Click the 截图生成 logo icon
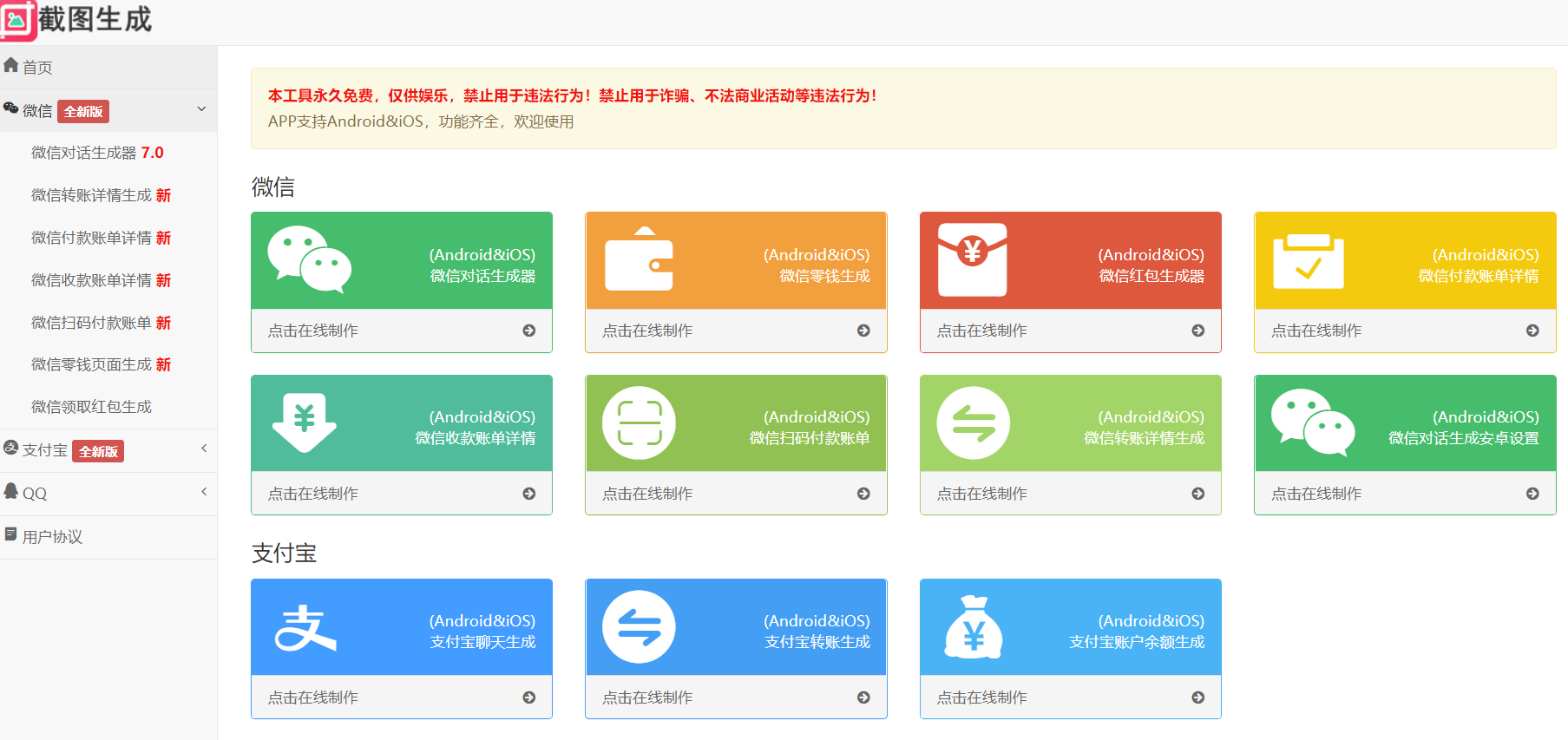The image size is (1568, 740). coord(18,20)
